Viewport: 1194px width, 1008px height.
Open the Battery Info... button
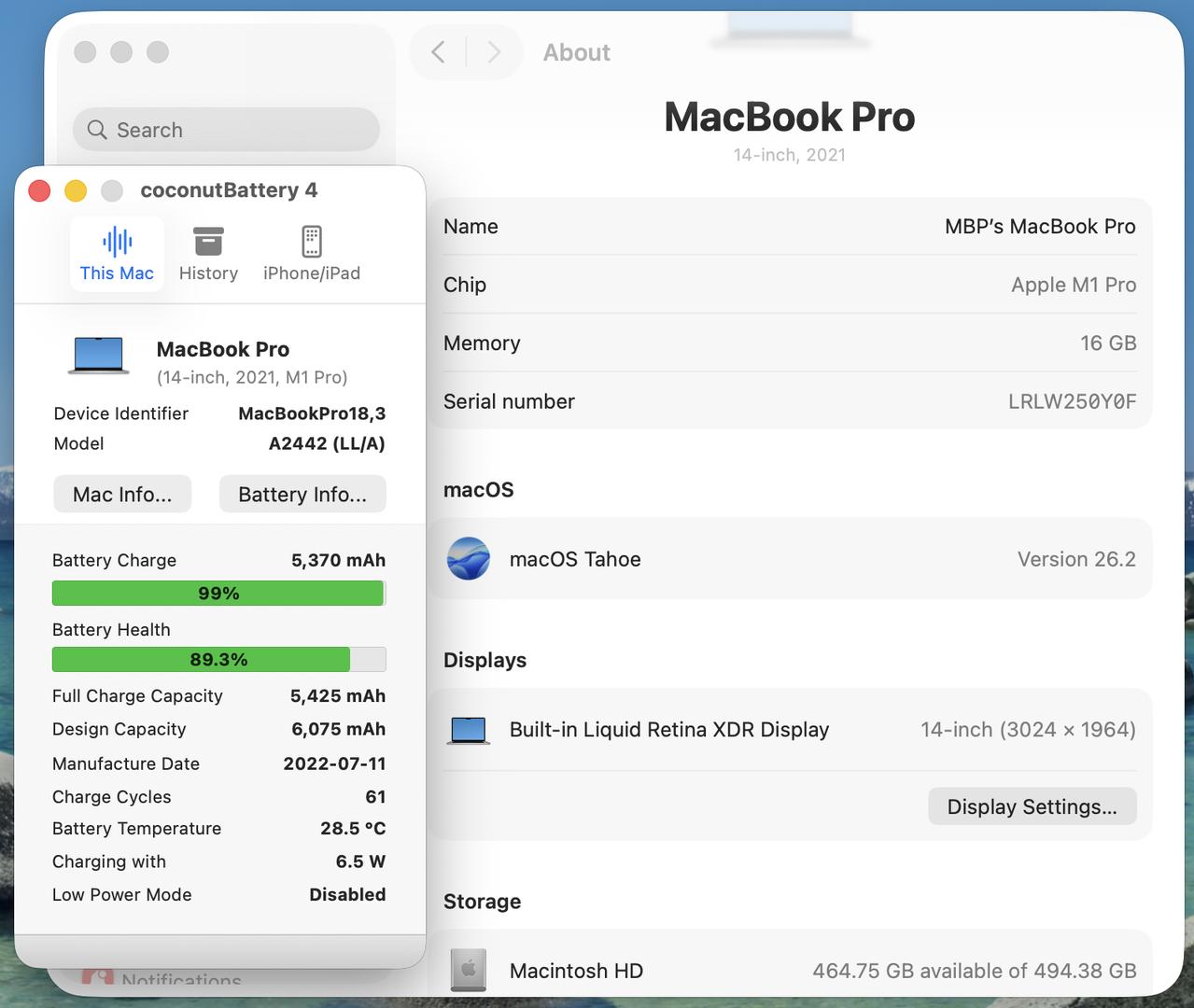[302, 495]
